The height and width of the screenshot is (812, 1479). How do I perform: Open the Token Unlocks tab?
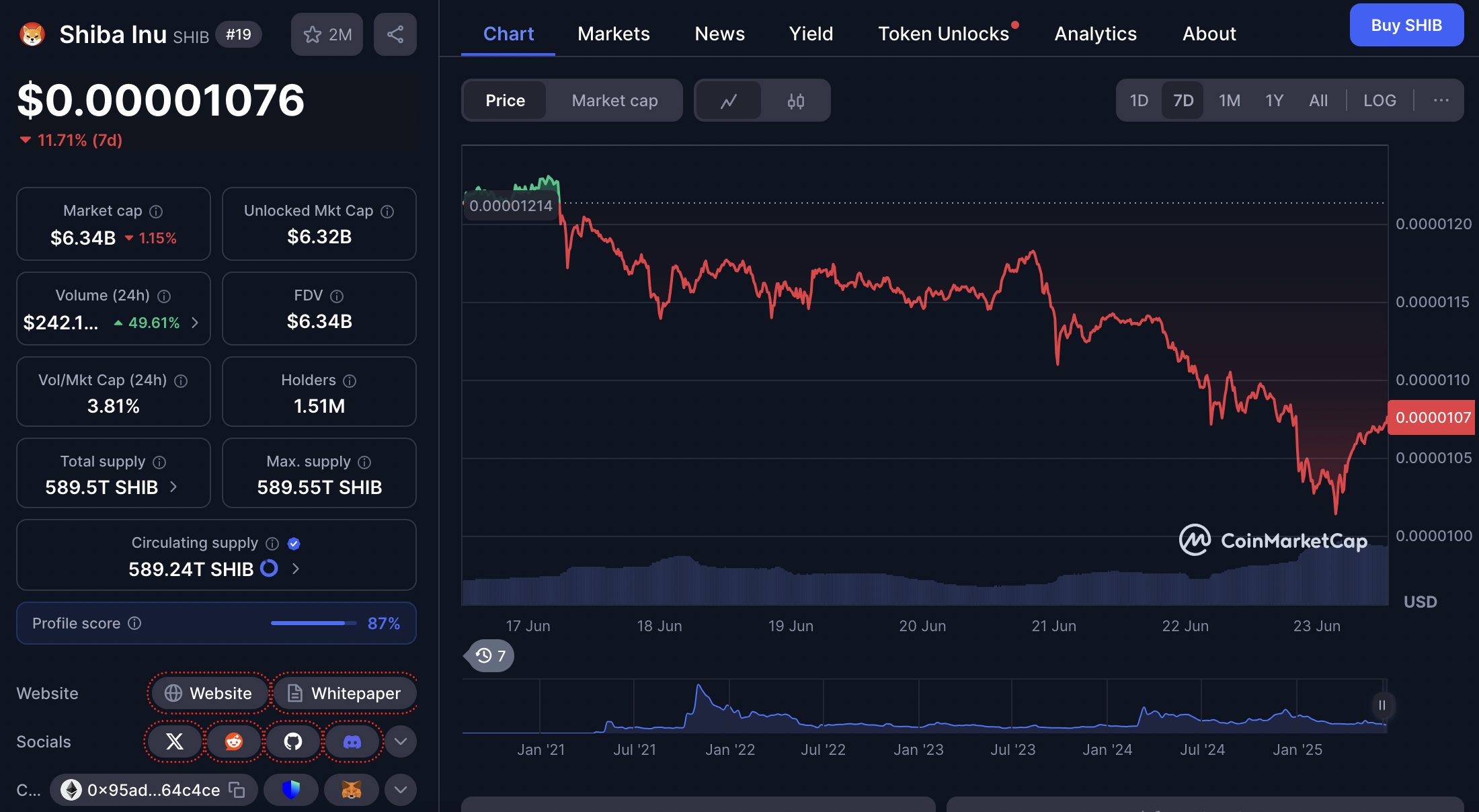(x=944, y=34)
